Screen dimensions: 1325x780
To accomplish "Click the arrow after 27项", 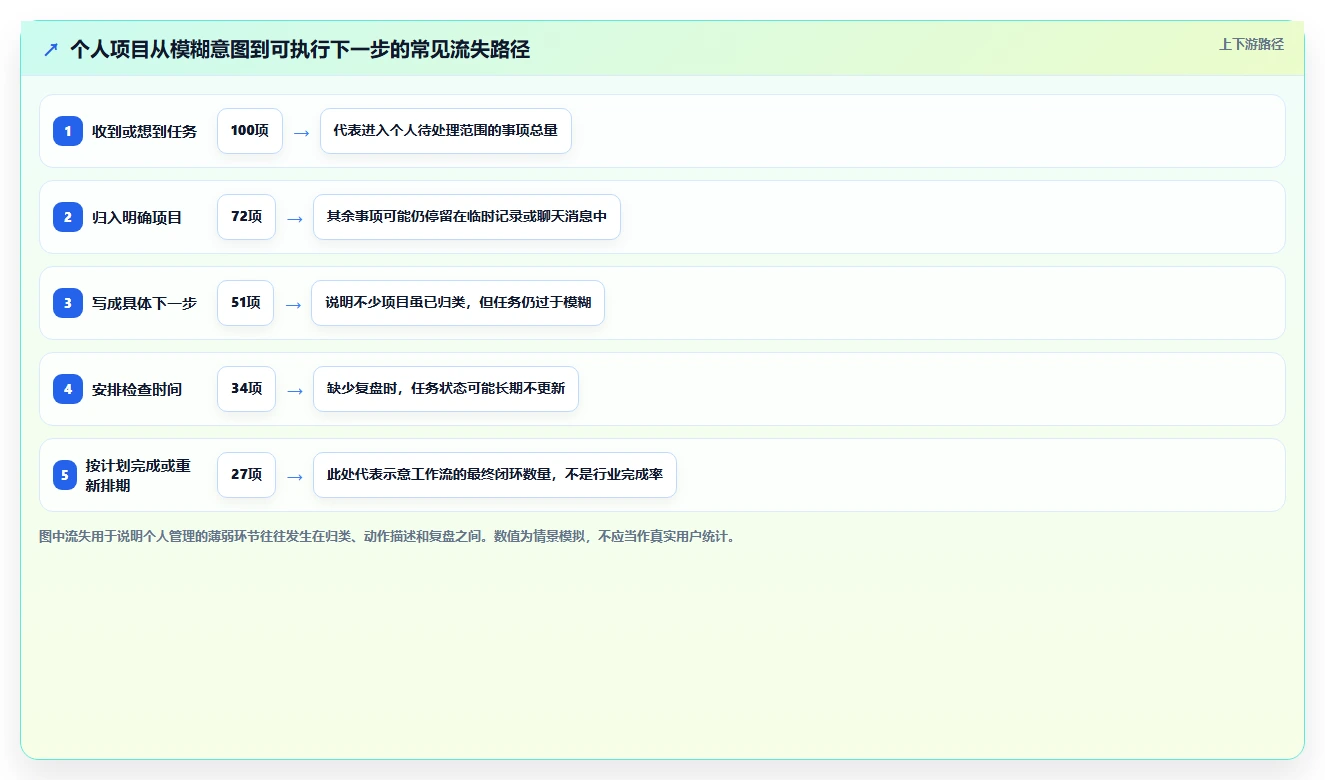I will 294,476.
